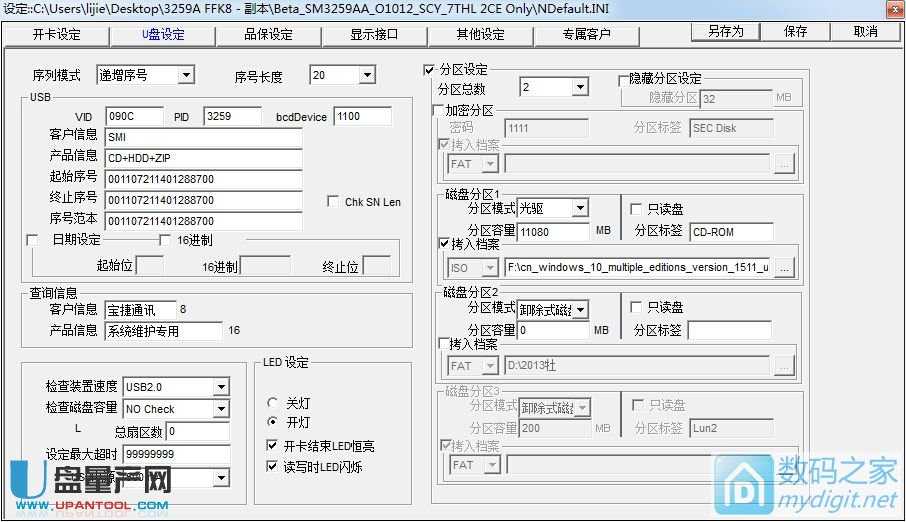Click the 另存为 button
This screenshot has height=522, width=906.
point(726,32)
